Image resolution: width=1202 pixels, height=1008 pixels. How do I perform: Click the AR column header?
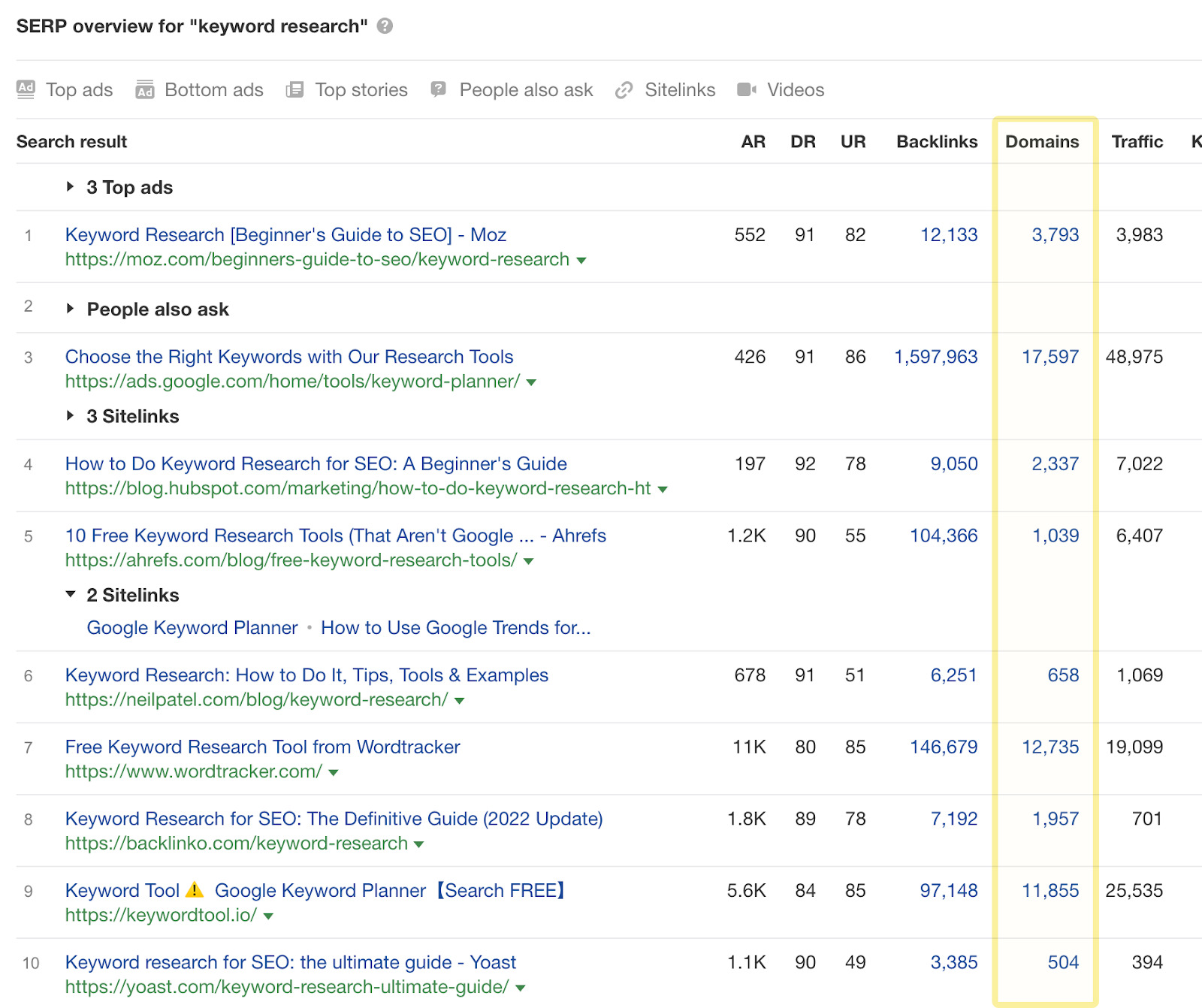pyautogui.click(x=754, y=141)
